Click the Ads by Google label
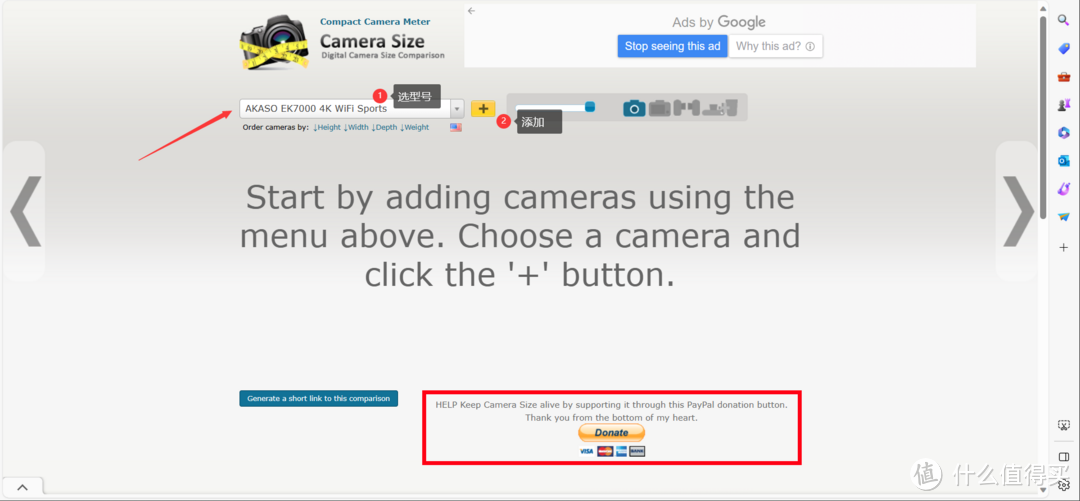 tap(719, 22)
